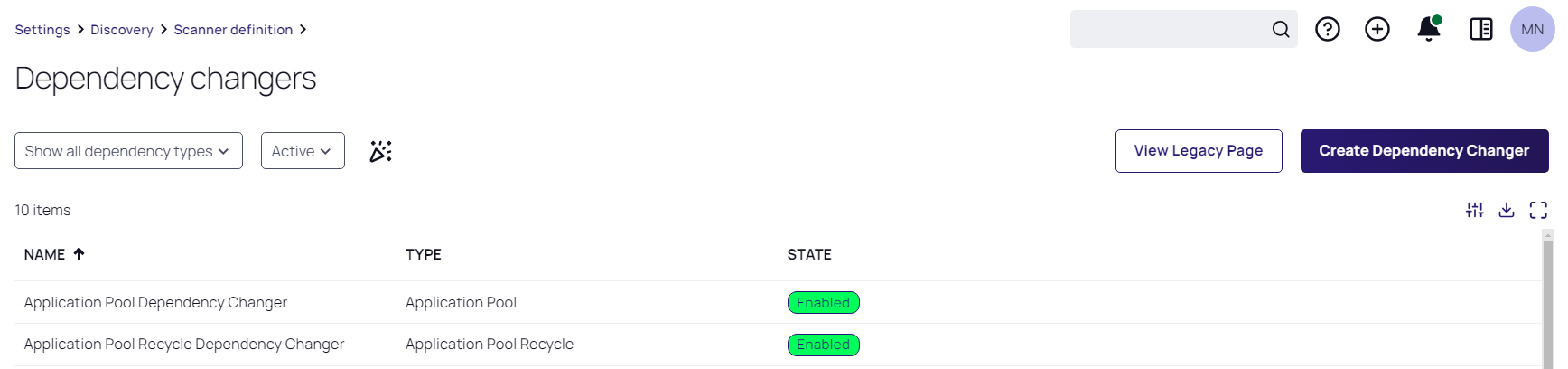Screen dimensions: 1568x369
Task: Sort by the NAME column arrow
Action: (79, 254)
